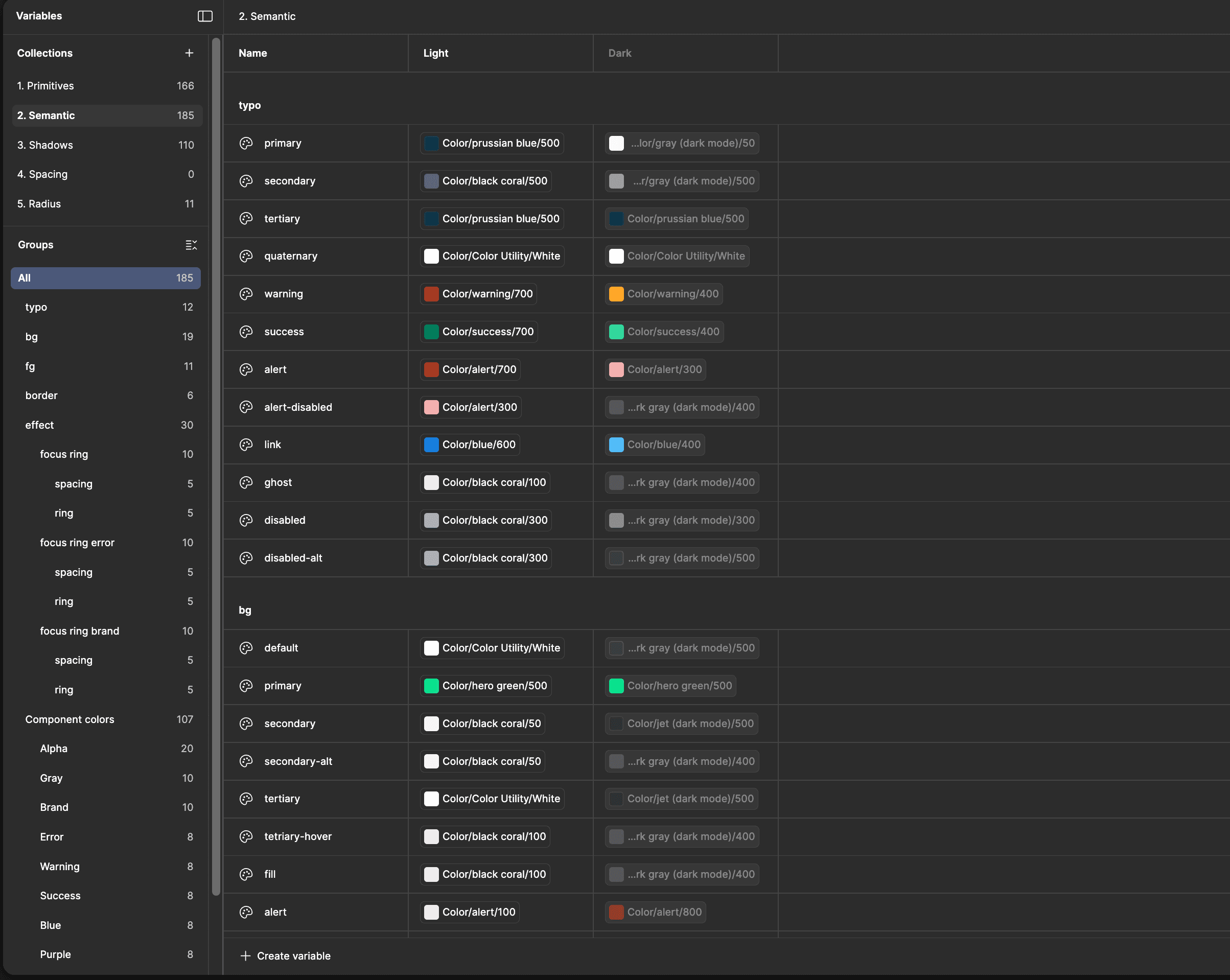Click the success dark mode color swatch
This screenshot has height=980, width=1230.
click(x=616, y=332)
